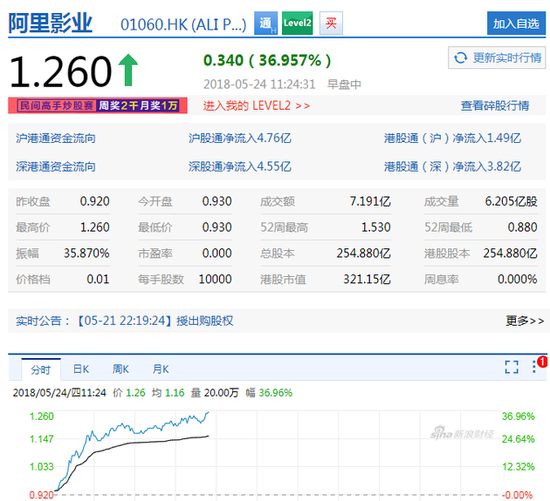Click the red notification badge on chart
550x501 pixels.
pyautogui.click(x=543, y=362)
